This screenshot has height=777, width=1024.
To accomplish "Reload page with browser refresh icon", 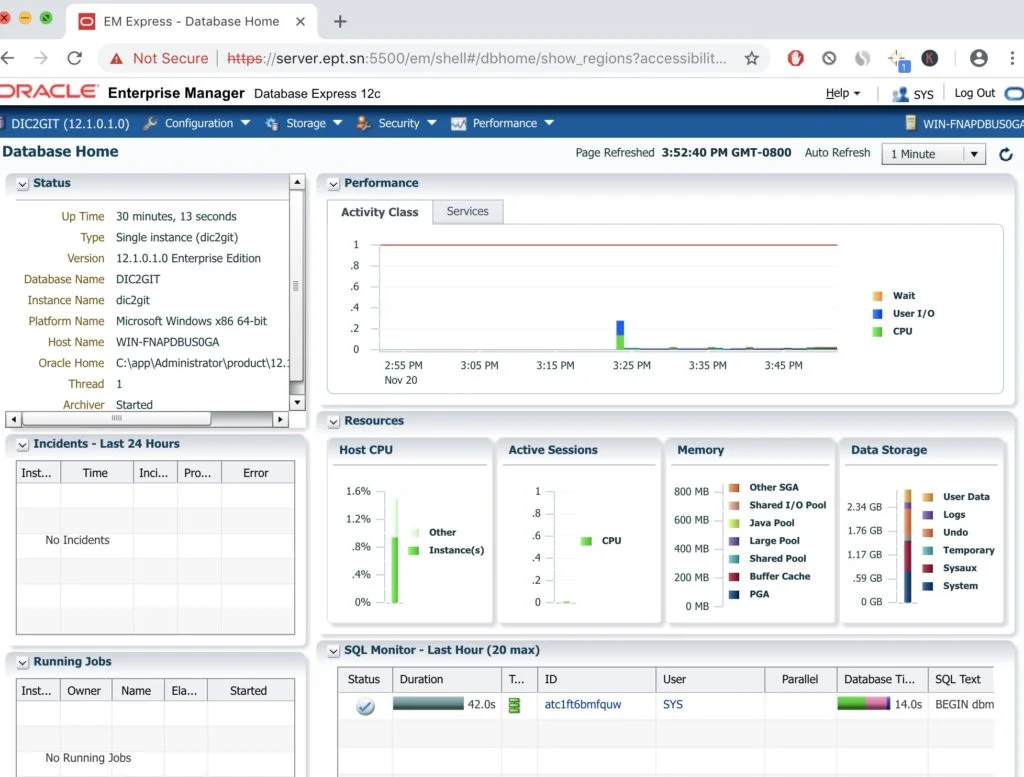I will pos(74,58).
